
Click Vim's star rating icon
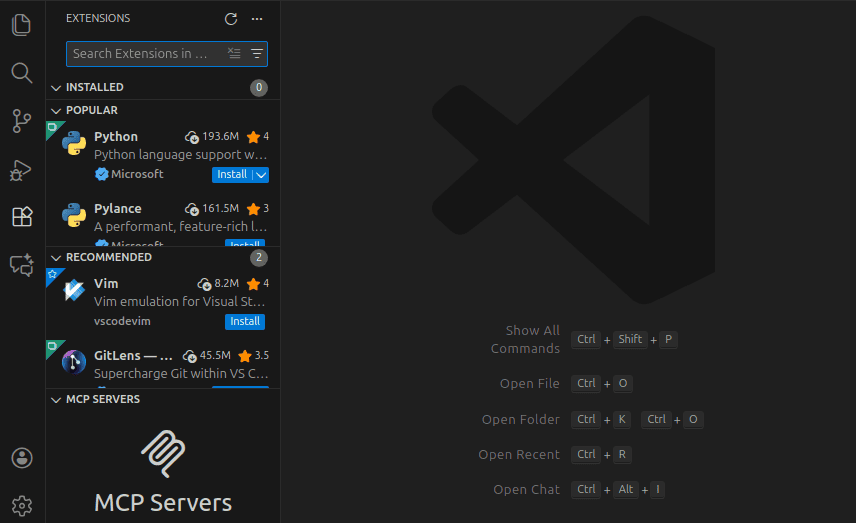click(253, 283)
